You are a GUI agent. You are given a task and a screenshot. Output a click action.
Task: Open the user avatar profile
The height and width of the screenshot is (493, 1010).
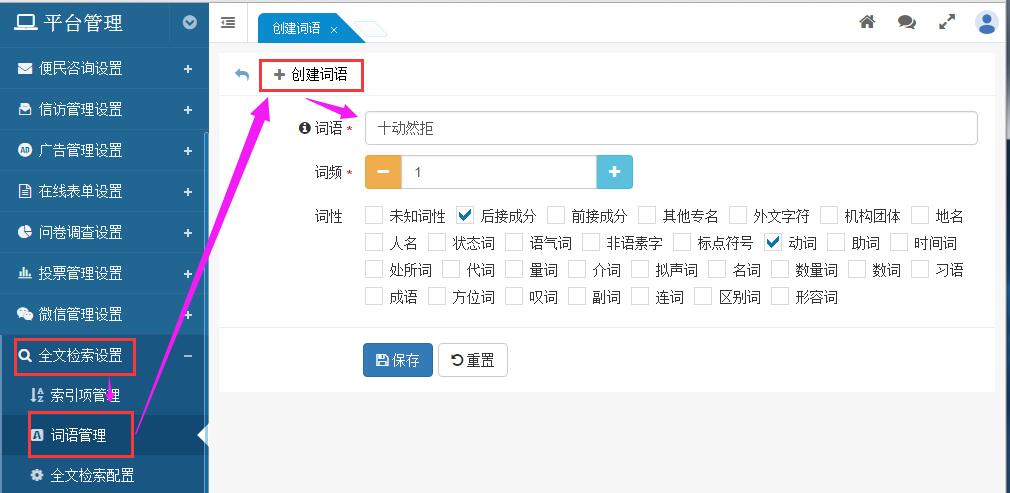(986, 22)
